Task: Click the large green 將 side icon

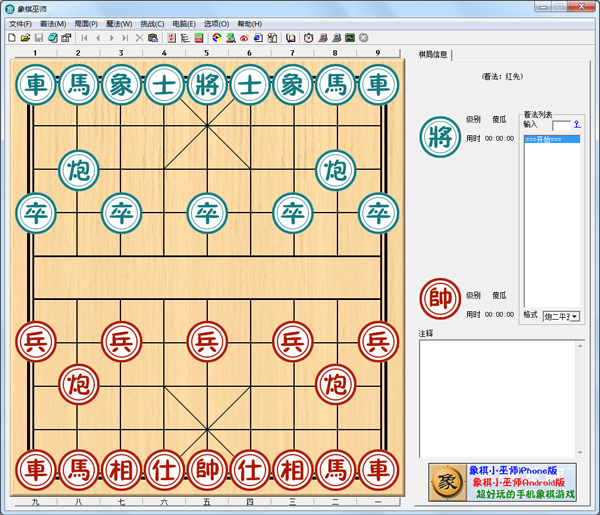Action: tap(440, 137)
